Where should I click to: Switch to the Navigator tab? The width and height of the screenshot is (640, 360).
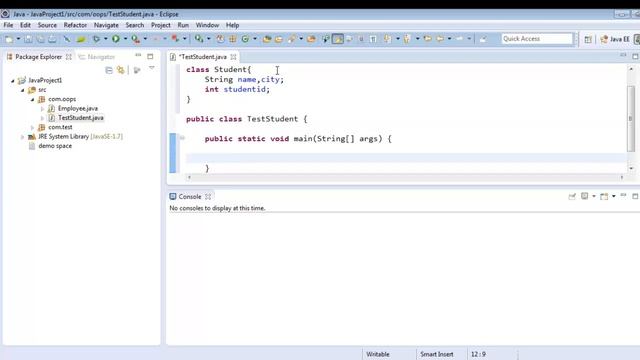97,57
